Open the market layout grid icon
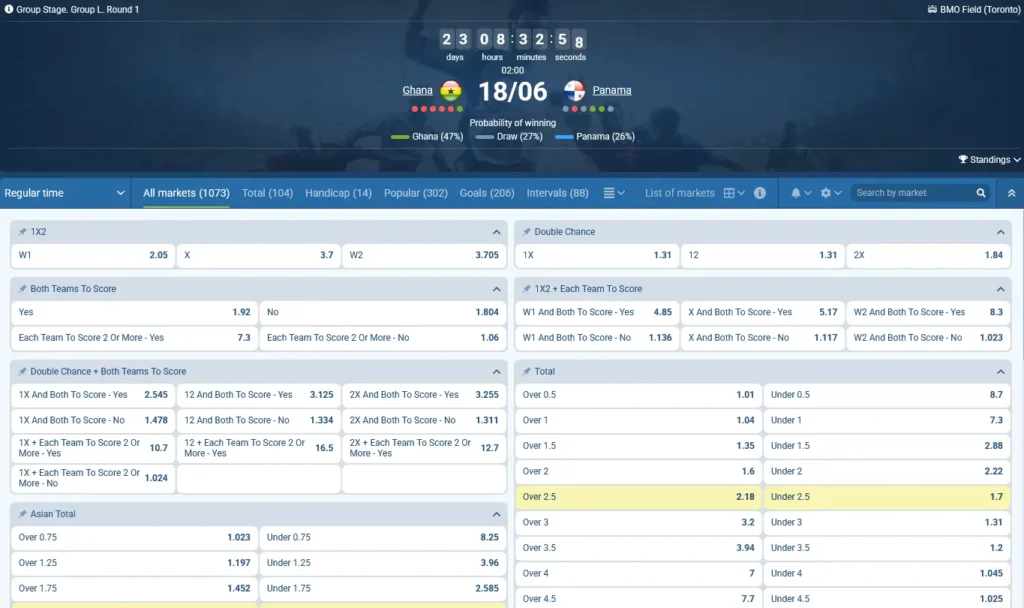This screenshot has width=1024, height=608. click(734, 193)
